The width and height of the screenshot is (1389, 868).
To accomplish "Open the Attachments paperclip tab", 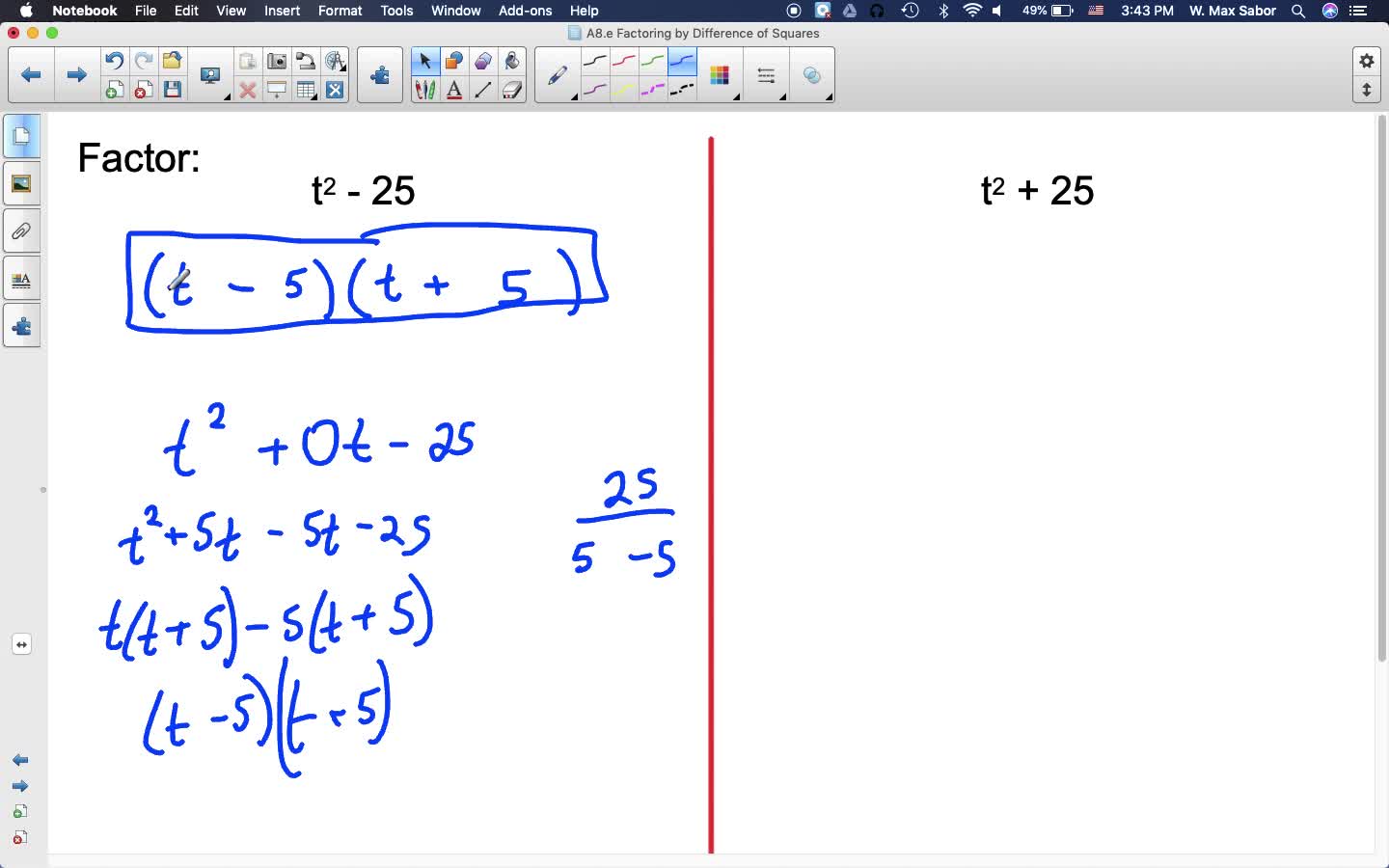I will pos(21,231).
